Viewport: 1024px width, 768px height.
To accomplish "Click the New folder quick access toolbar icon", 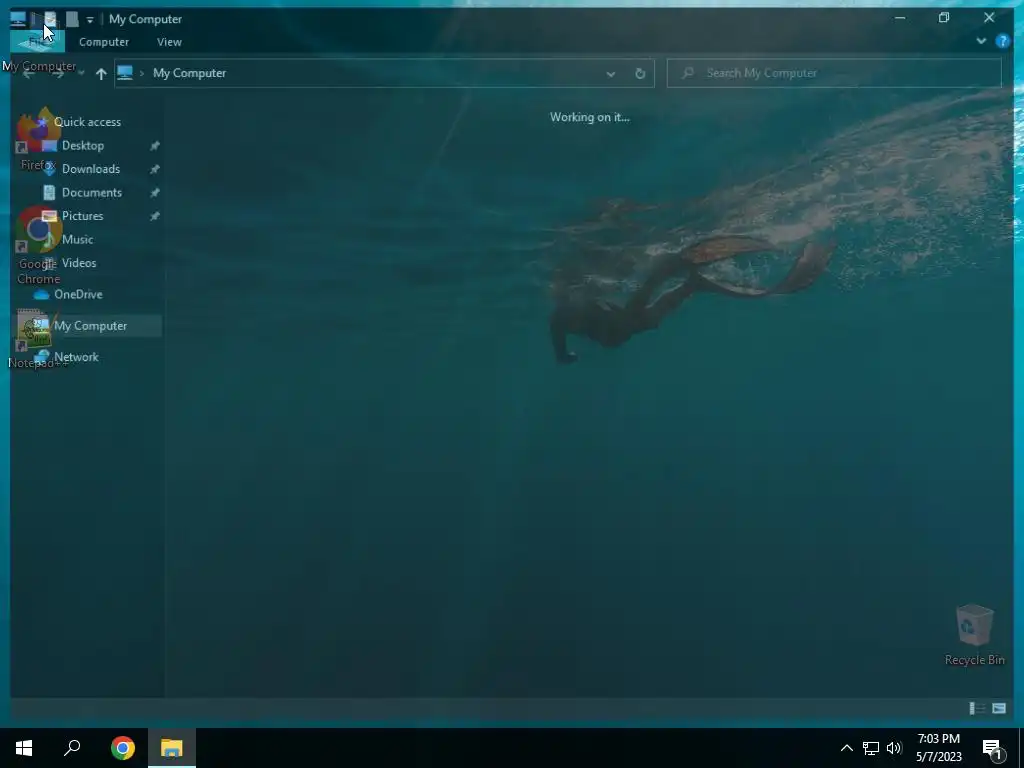I will [72, 19].
